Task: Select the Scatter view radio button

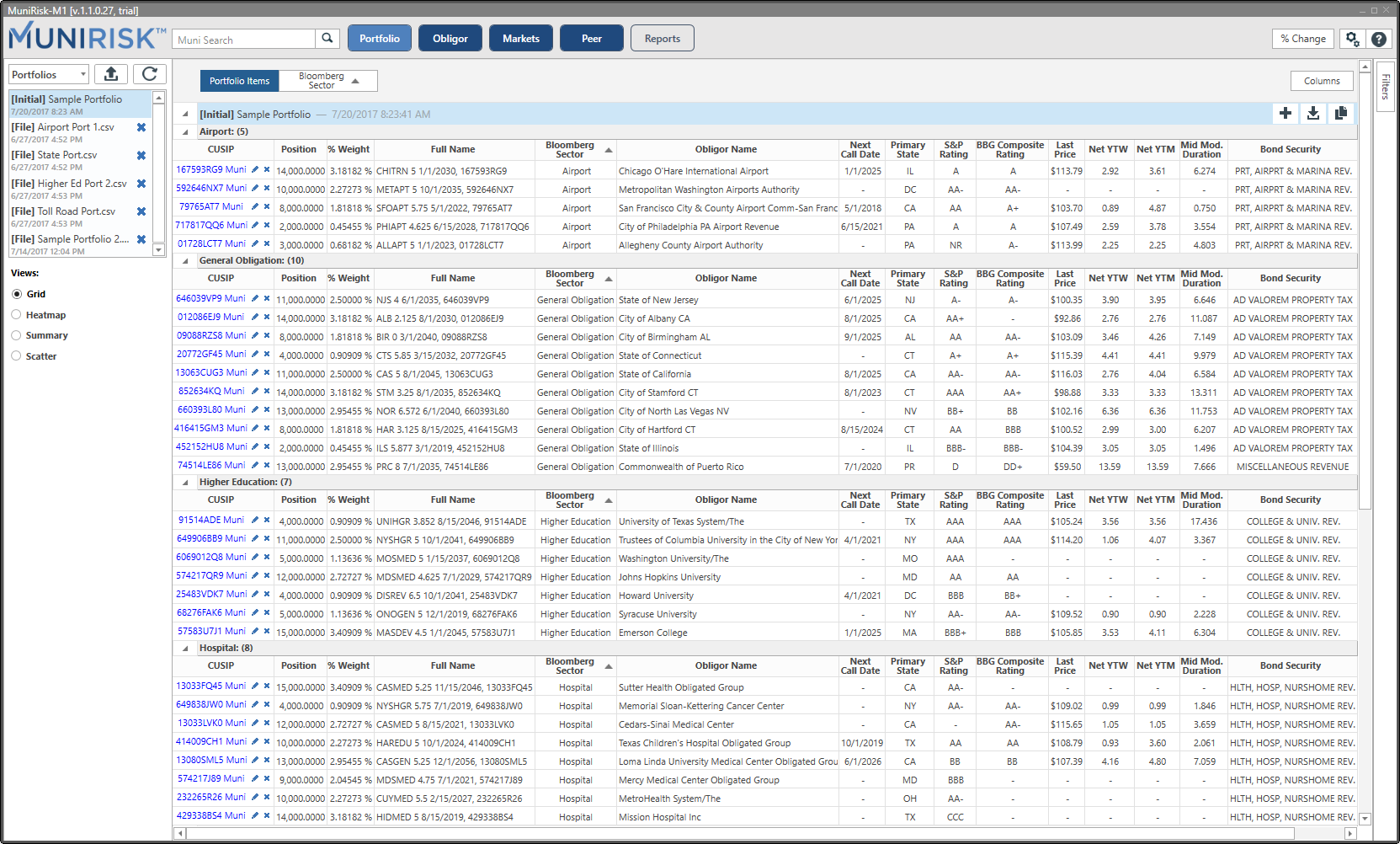Action: click(17, 356)
